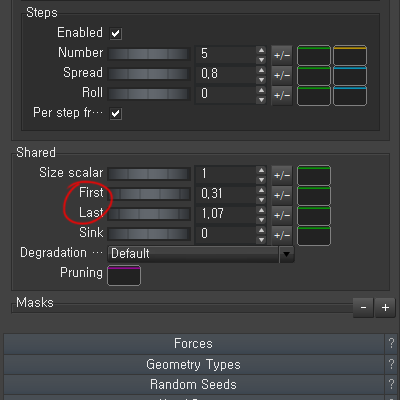
Task: Click the Spread value field showing 0.8
Action: 225,74
